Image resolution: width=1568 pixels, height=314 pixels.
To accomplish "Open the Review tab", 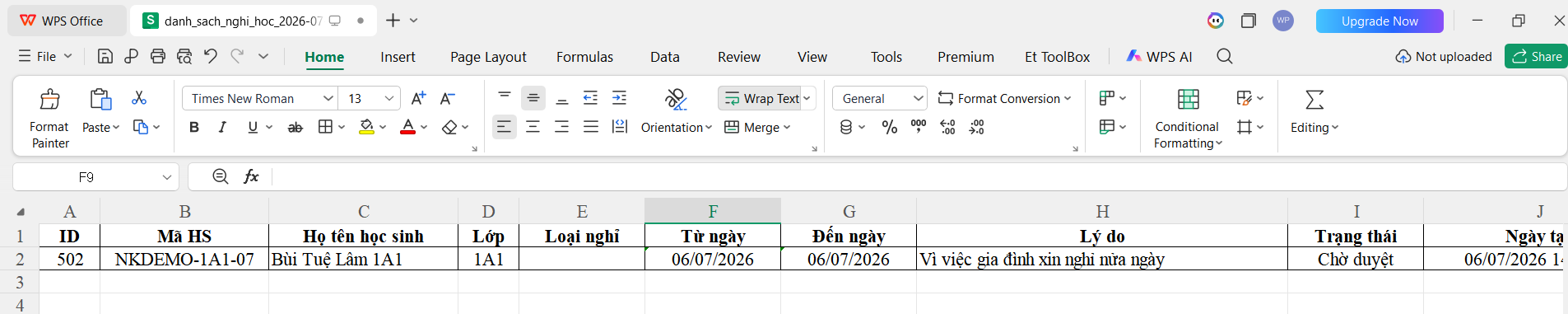I will (x=738, y=57).
